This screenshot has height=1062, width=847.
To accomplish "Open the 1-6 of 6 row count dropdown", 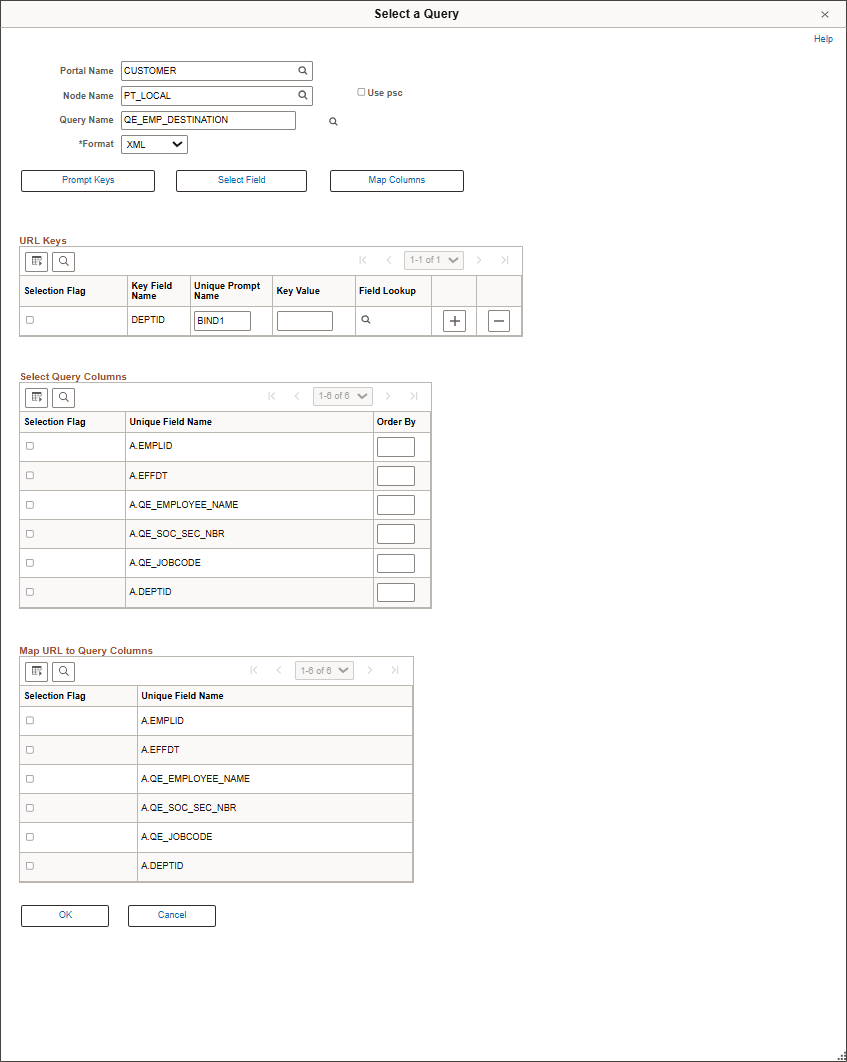I will point(342,396).
